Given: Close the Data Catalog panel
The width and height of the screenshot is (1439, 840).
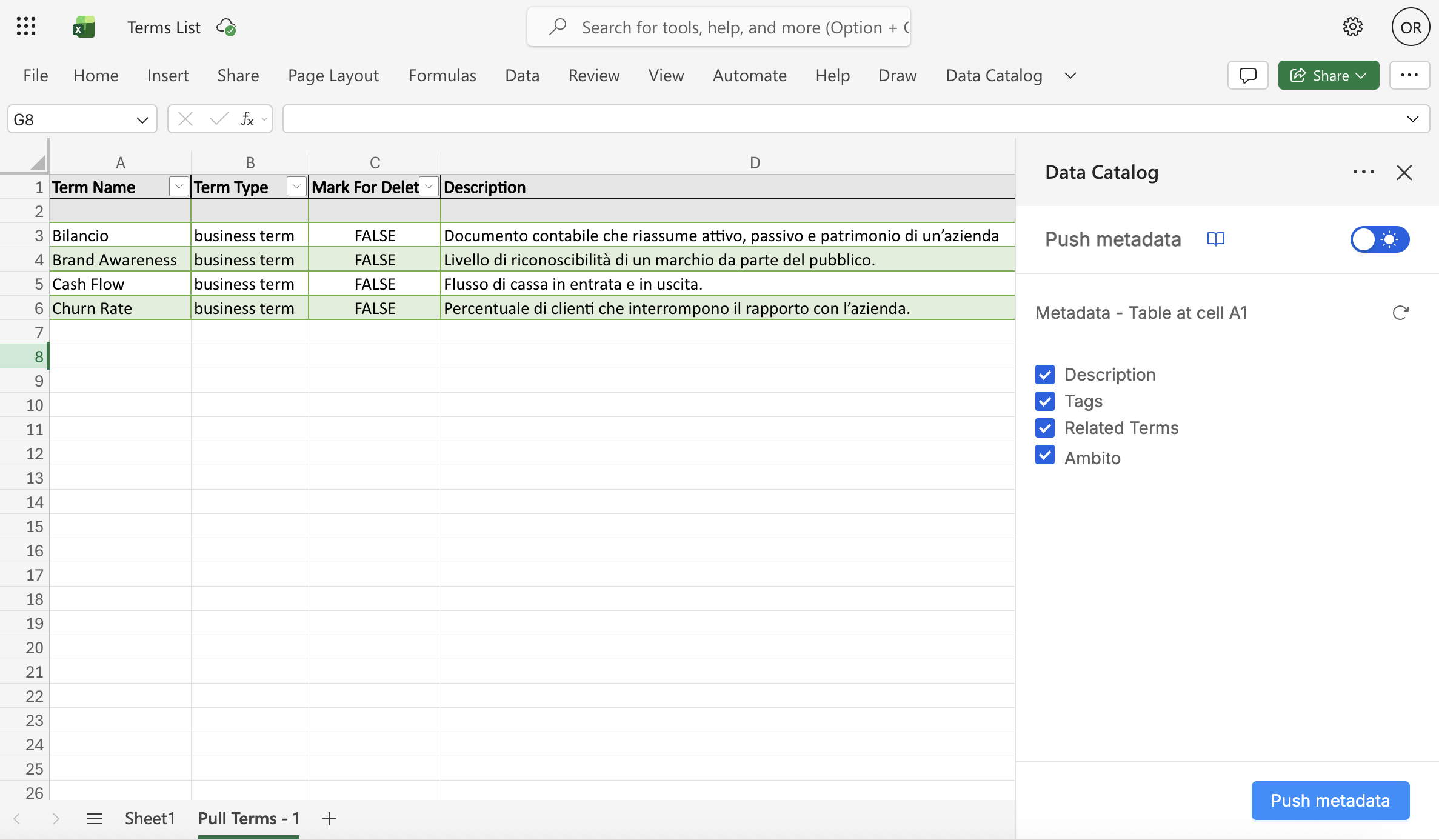Looking at the screenshot, I should pyautogui.click(x=1404, y=173).
